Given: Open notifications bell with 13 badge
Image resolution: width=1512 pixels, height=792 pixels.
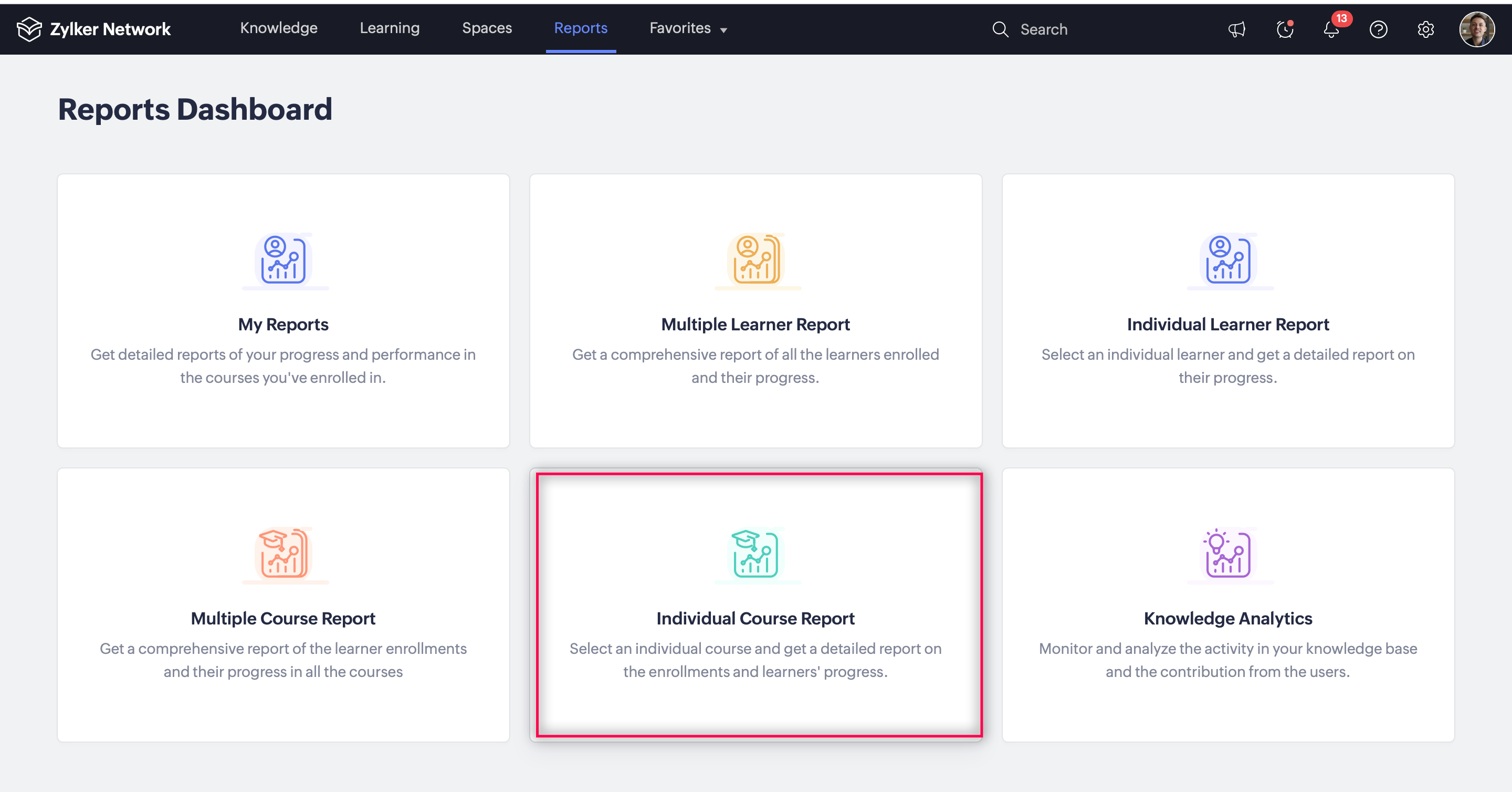Looking at the screenshot, I should [x=1331, y=29].
